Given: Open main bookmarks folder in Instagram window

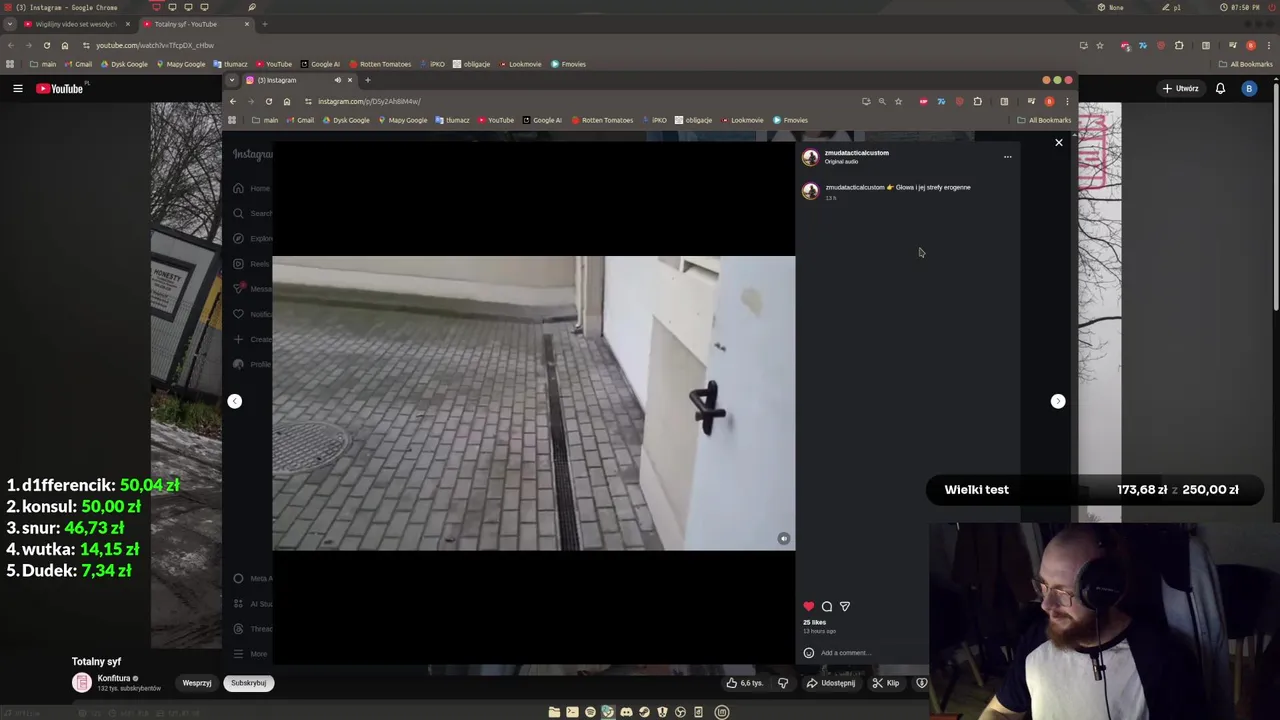Looking at the screenshot, I should [265, 120].
